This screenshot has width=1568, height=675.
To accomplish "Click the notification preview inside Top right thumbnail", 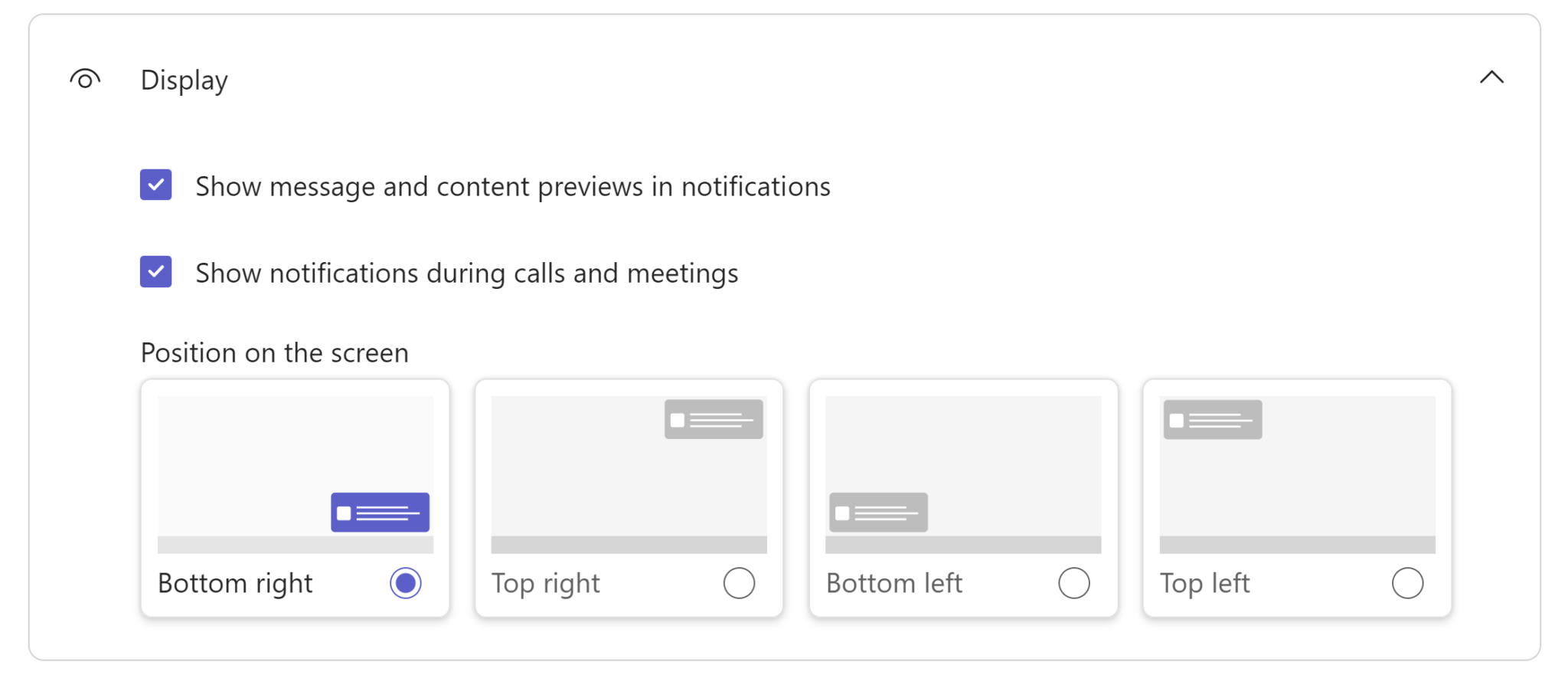I will click(x=713, y=419).
